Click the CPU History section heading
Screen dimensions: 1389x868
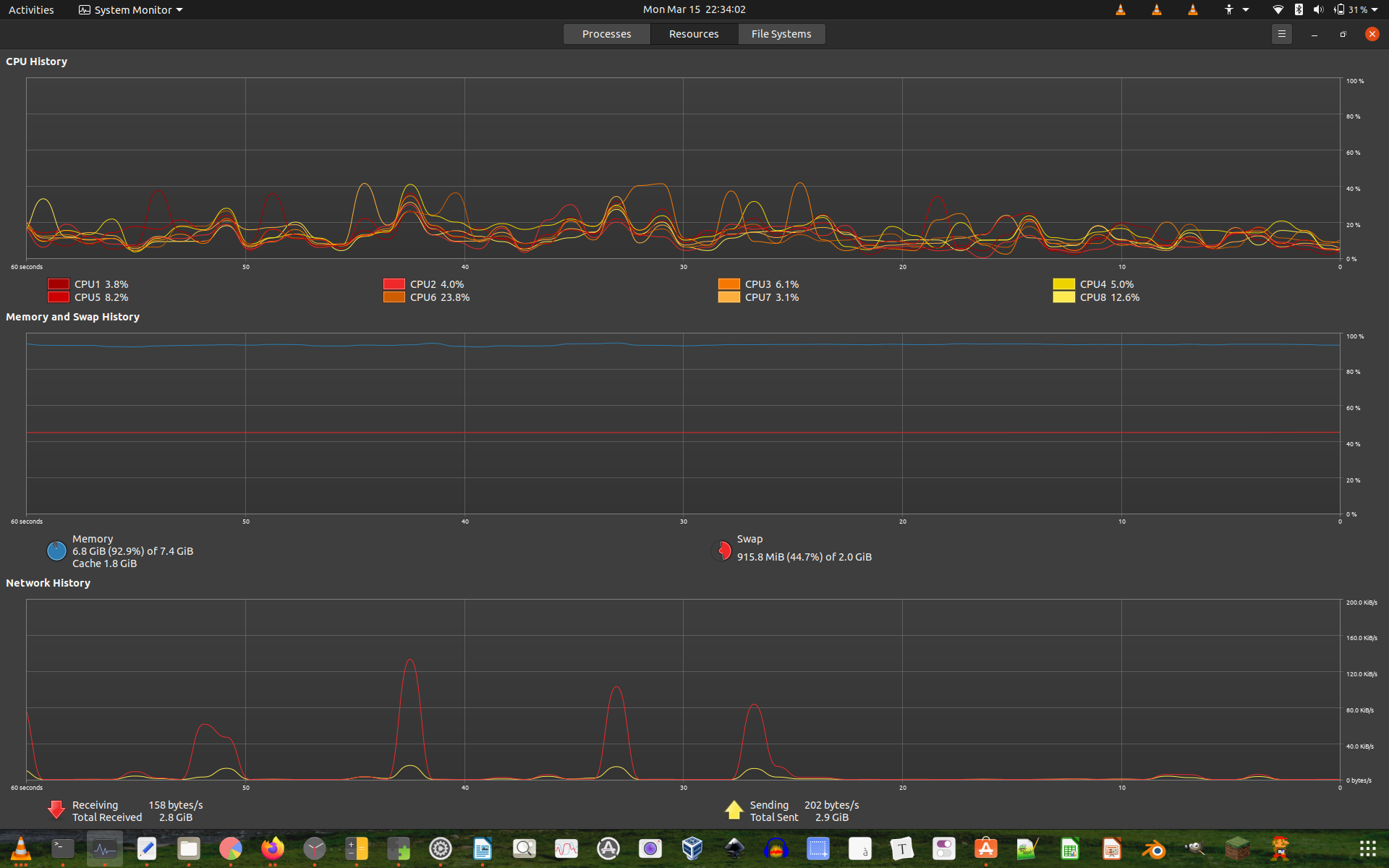point(36,61)
